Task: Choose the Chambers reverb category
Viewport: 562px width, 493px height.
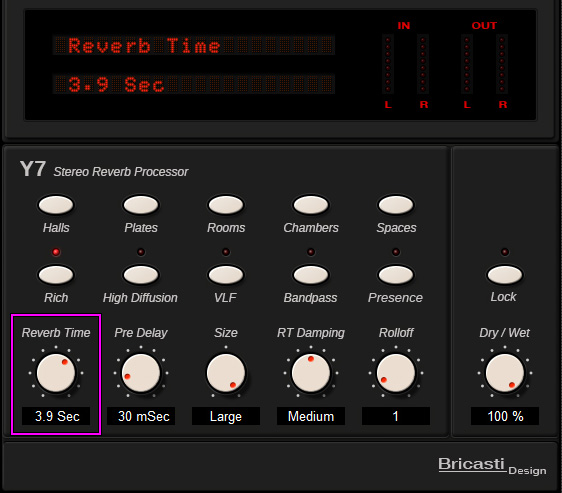Action: click(311, 205)
